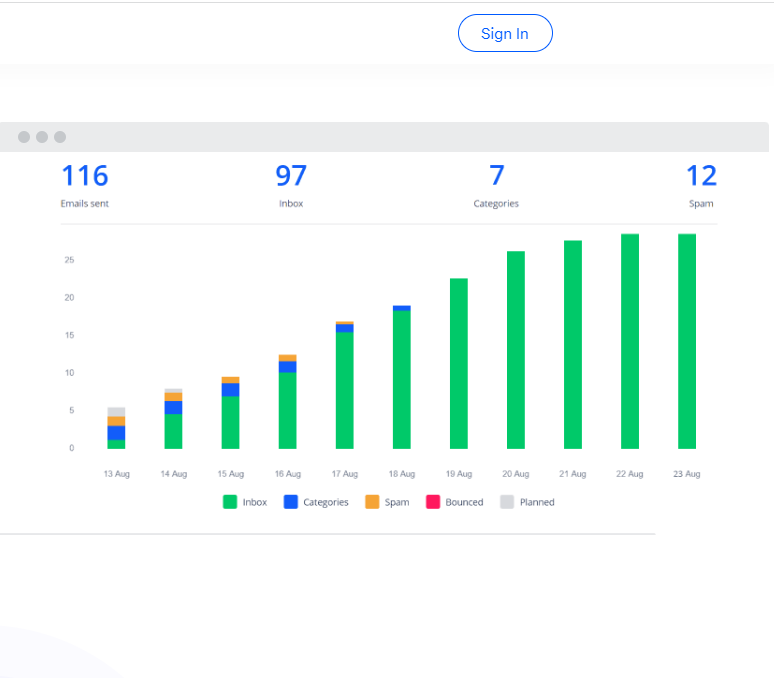Screen dimensions: 774x678
Task: Click the Planned legend label
Action: [x=537, y=502]
